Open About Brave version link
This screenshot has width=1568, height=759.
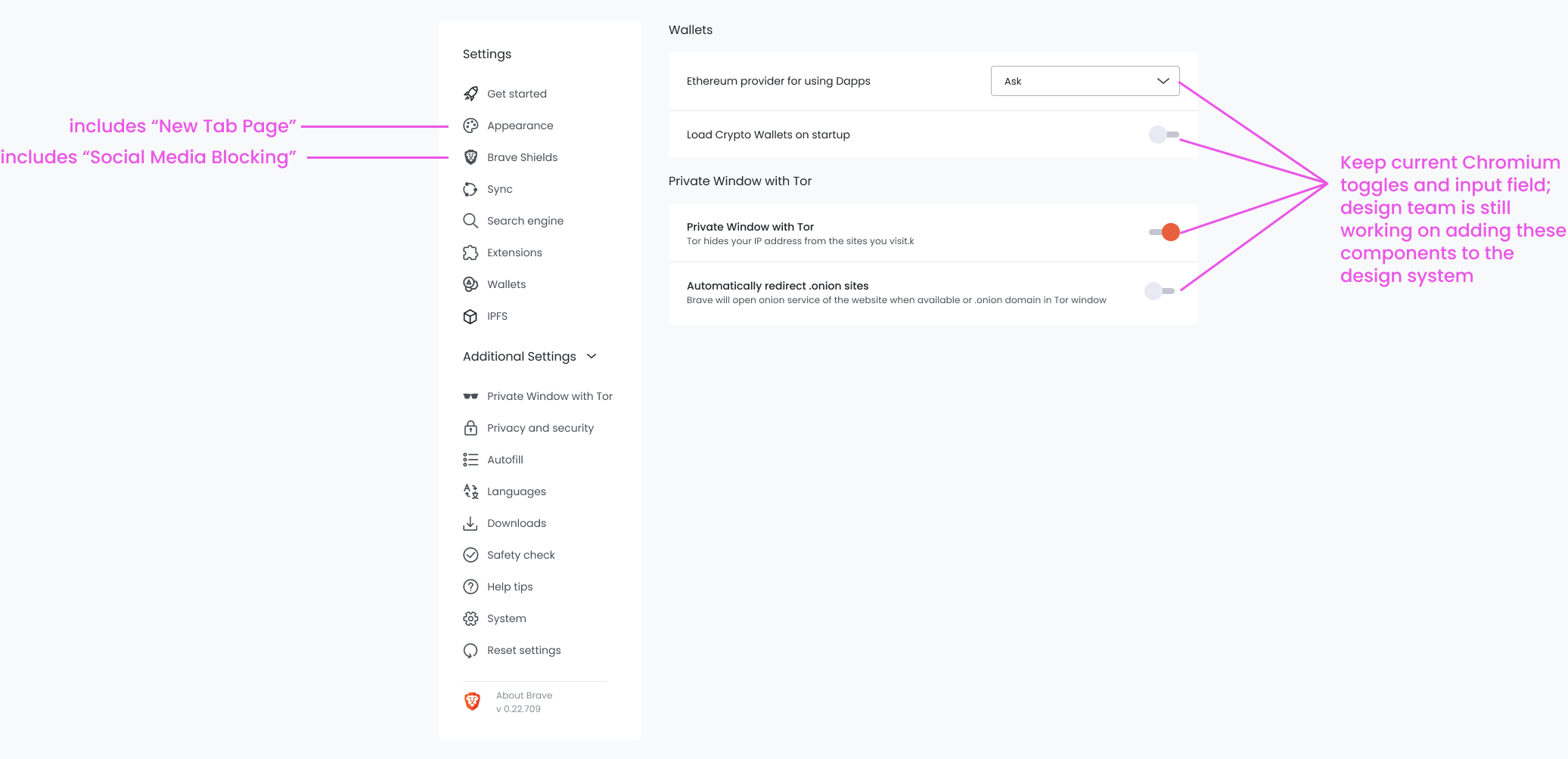point(524,695)
